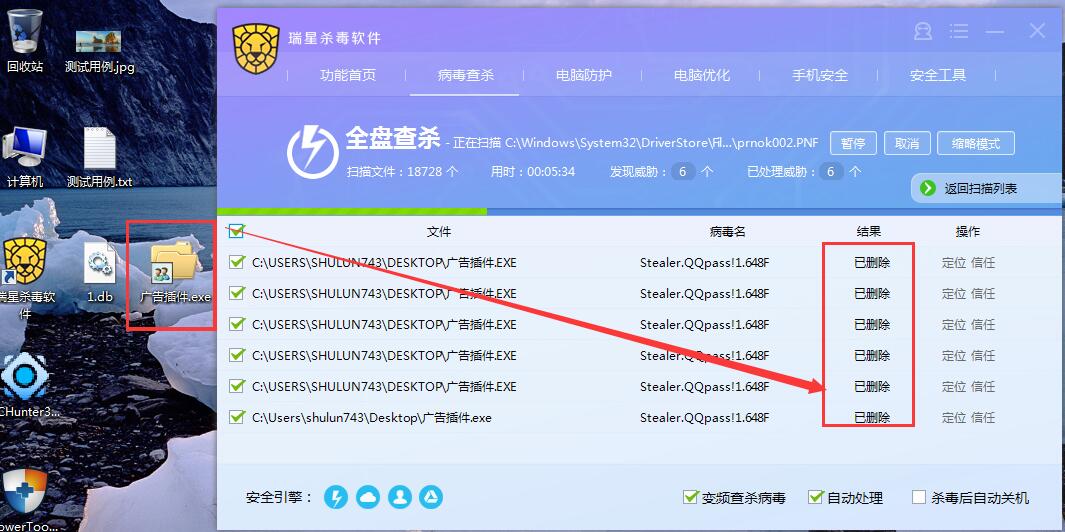This screenshot has height=532, width=1065.
Task: Click Stealer.QQpass!1.648F in lowercase Desktop row
Action: coord(704,418)
